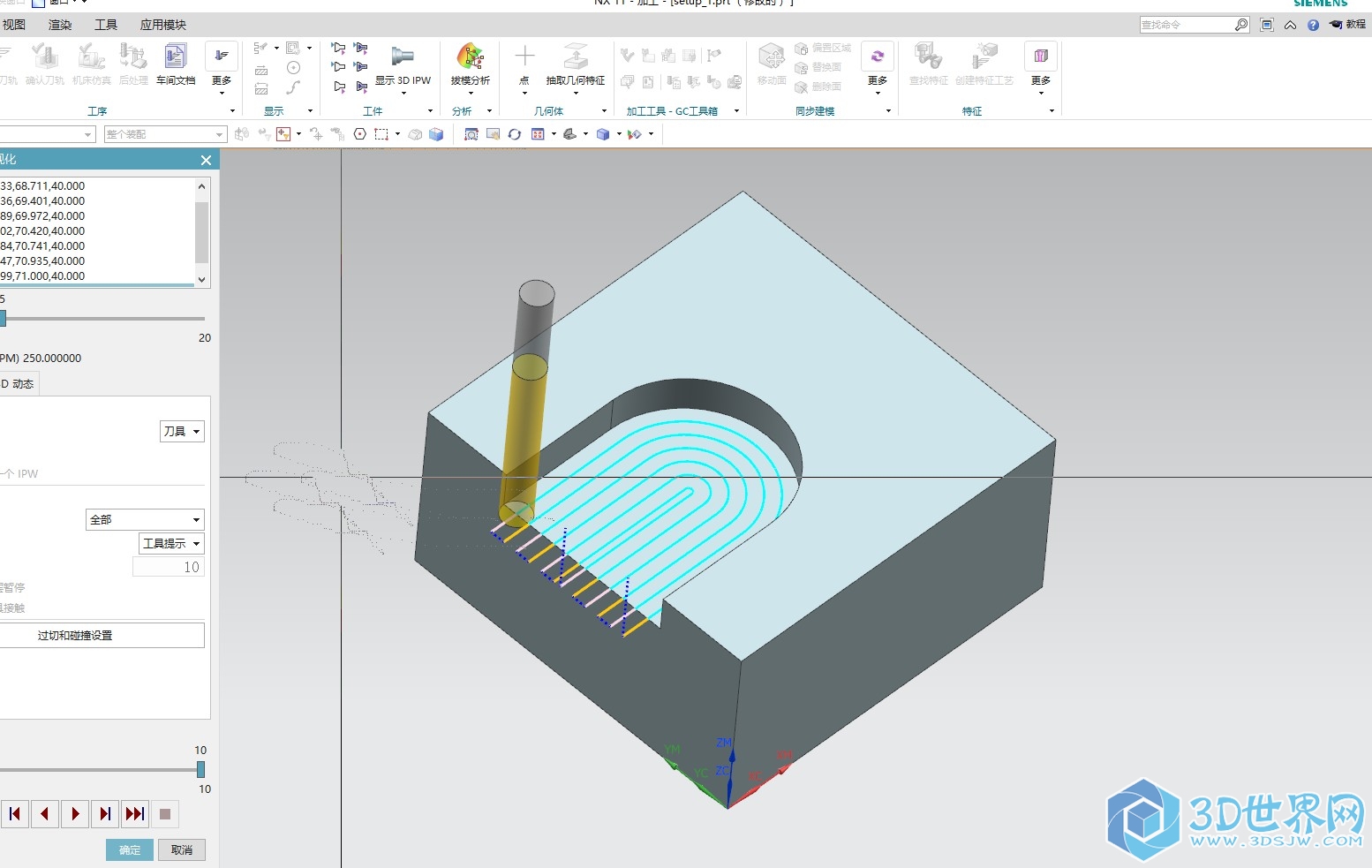Click the view orientation grid icon
Image resolution: width=1372 pixels, height=868 pixels.
(x=538, y=134)
